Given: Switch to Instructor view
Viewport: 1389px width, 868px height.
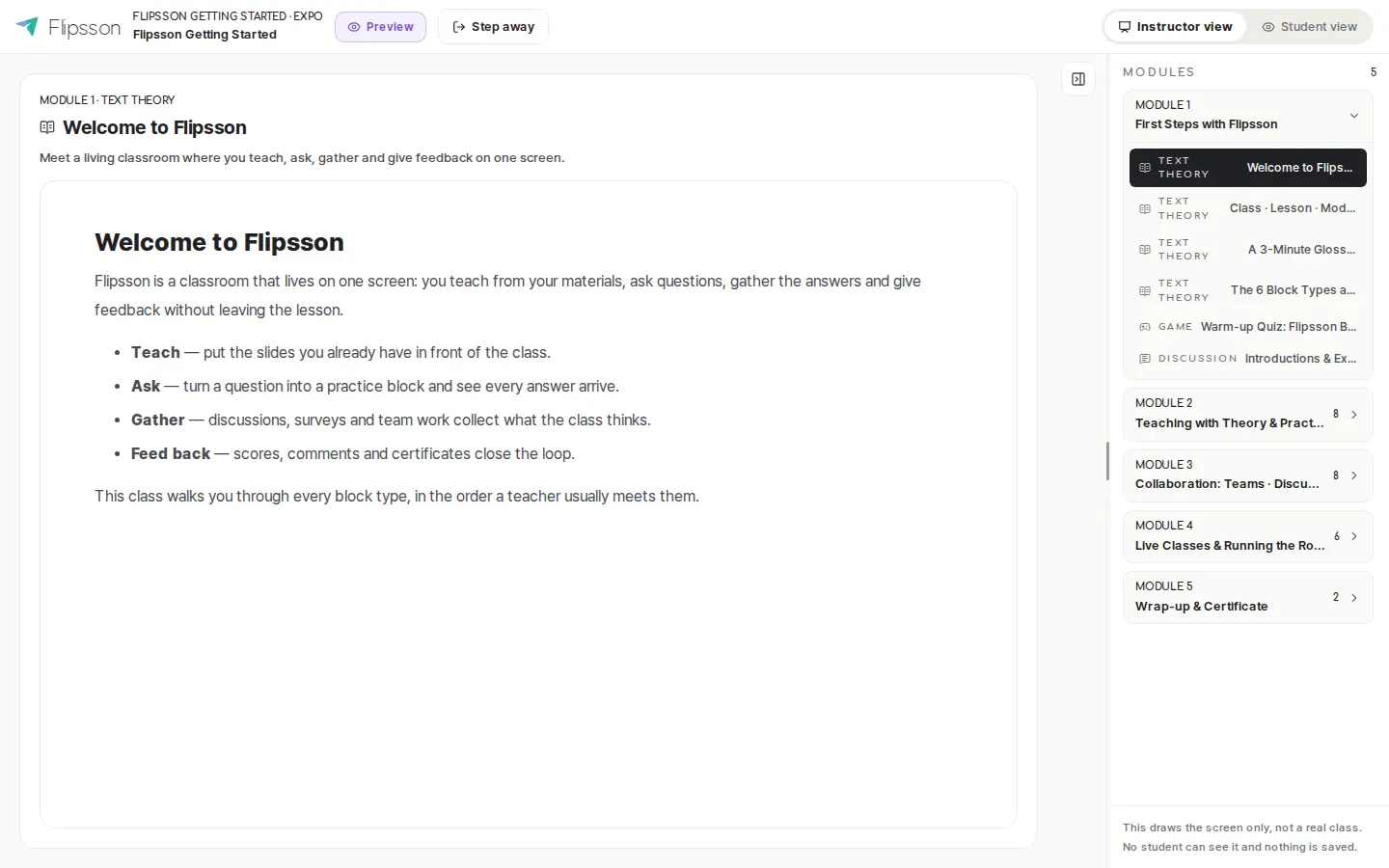Looking at the screenshot, I should coord(1175,27).
